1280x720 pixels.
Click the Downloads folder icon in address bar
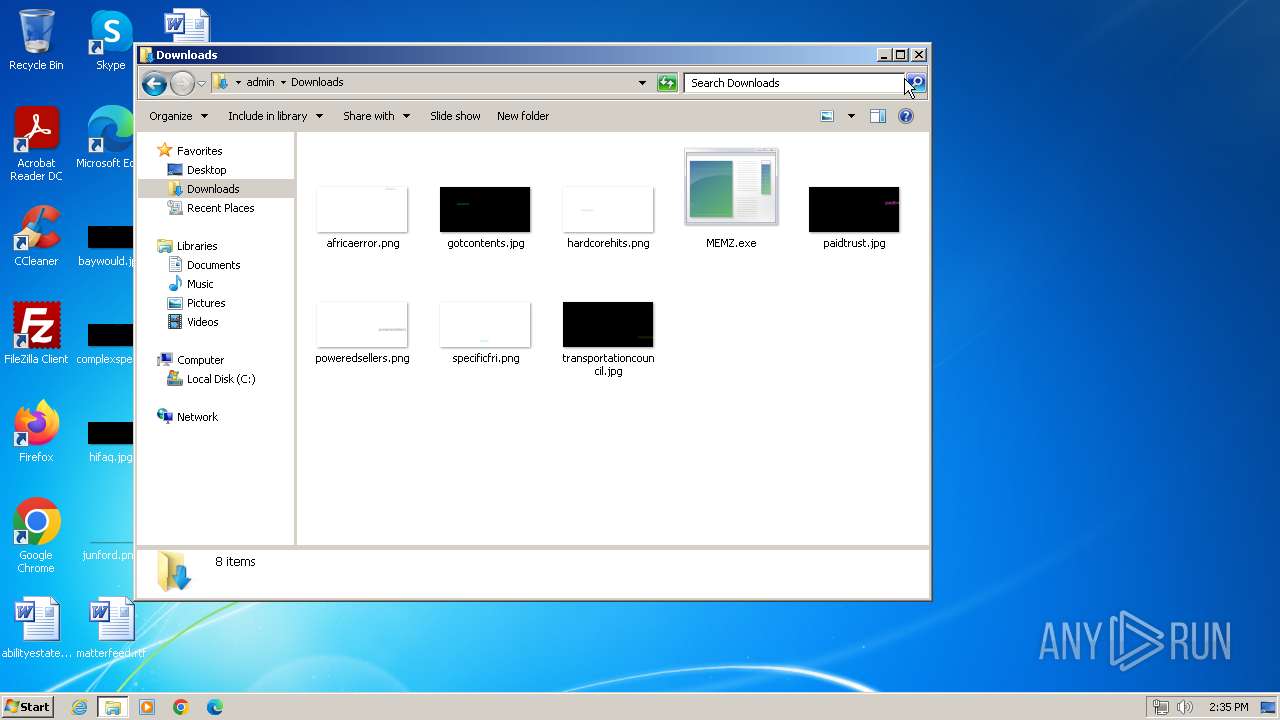[222, 83]
